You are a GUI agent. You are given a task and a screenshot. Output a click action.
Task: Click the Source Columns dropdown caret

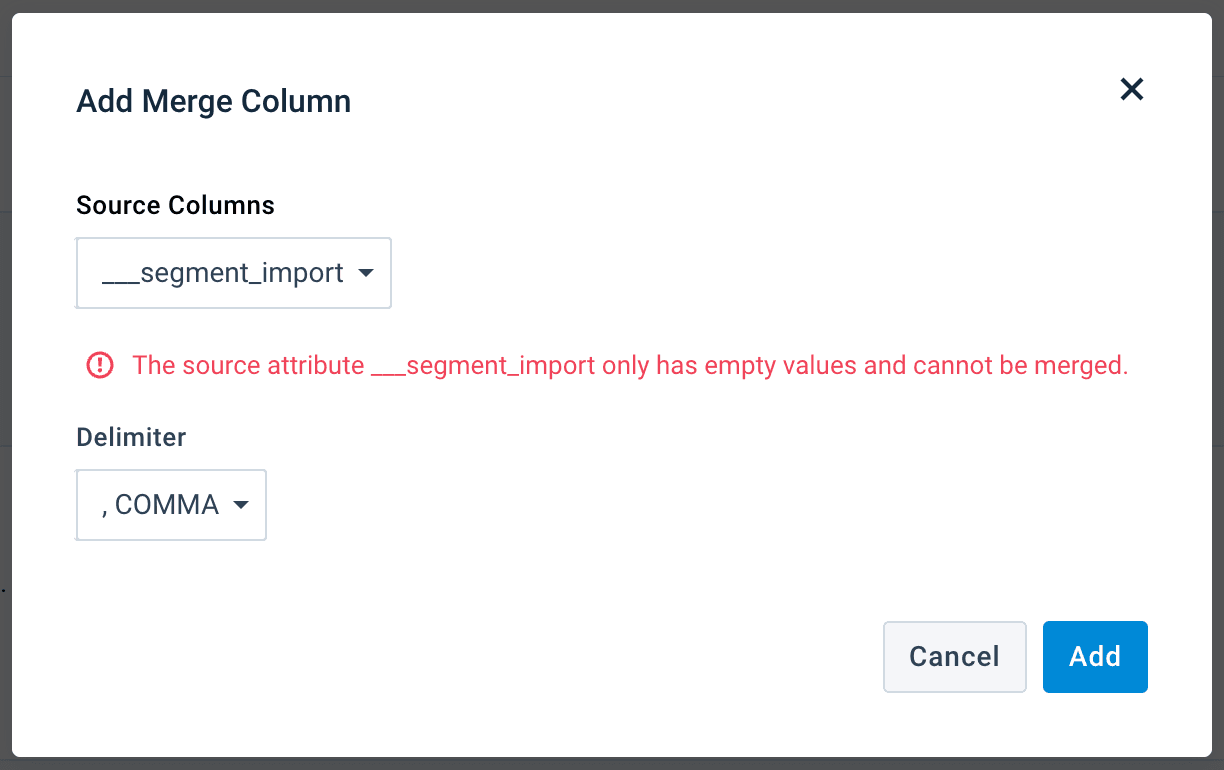coord(365,273)
